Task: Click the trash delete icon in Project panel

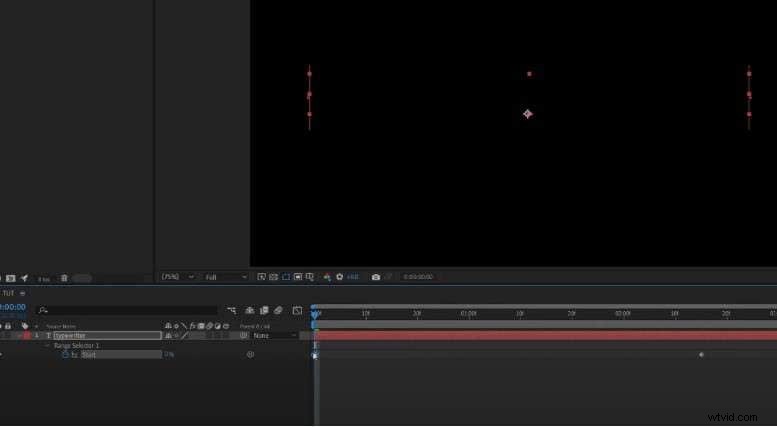Action: [x=64, y=278]
